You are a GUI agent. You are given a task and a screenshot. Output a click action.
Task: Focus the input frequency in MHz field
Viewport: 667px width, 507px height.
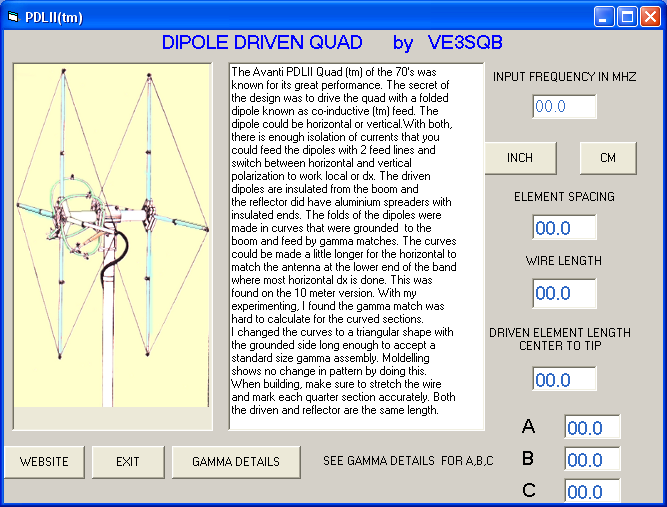(x=564, y=106)
